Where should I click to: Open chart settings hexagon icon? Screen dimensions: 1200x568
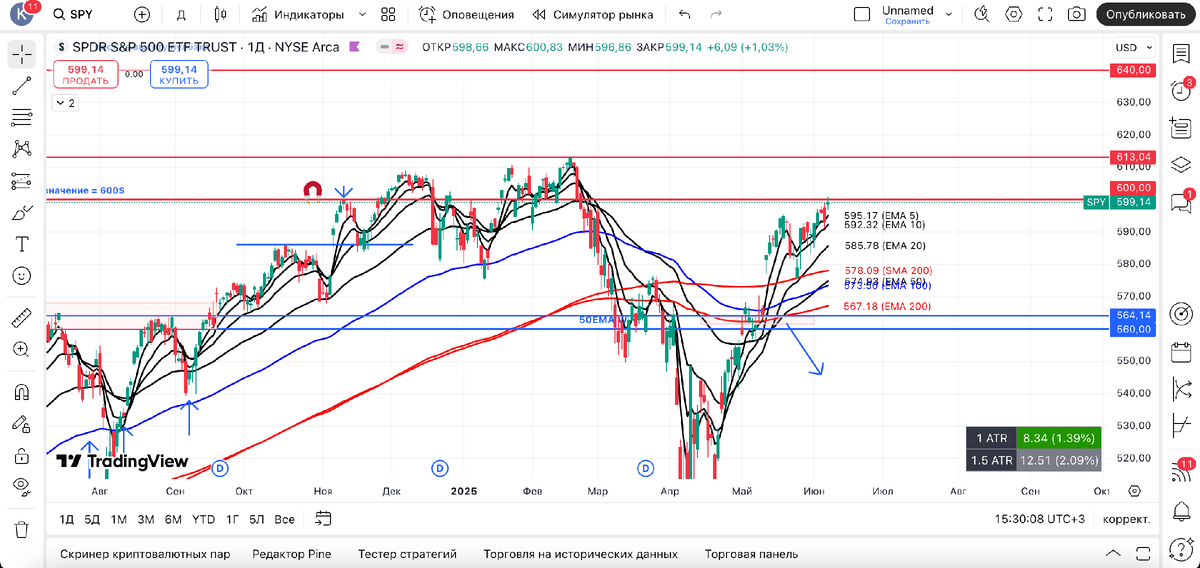coord(1015,14)
